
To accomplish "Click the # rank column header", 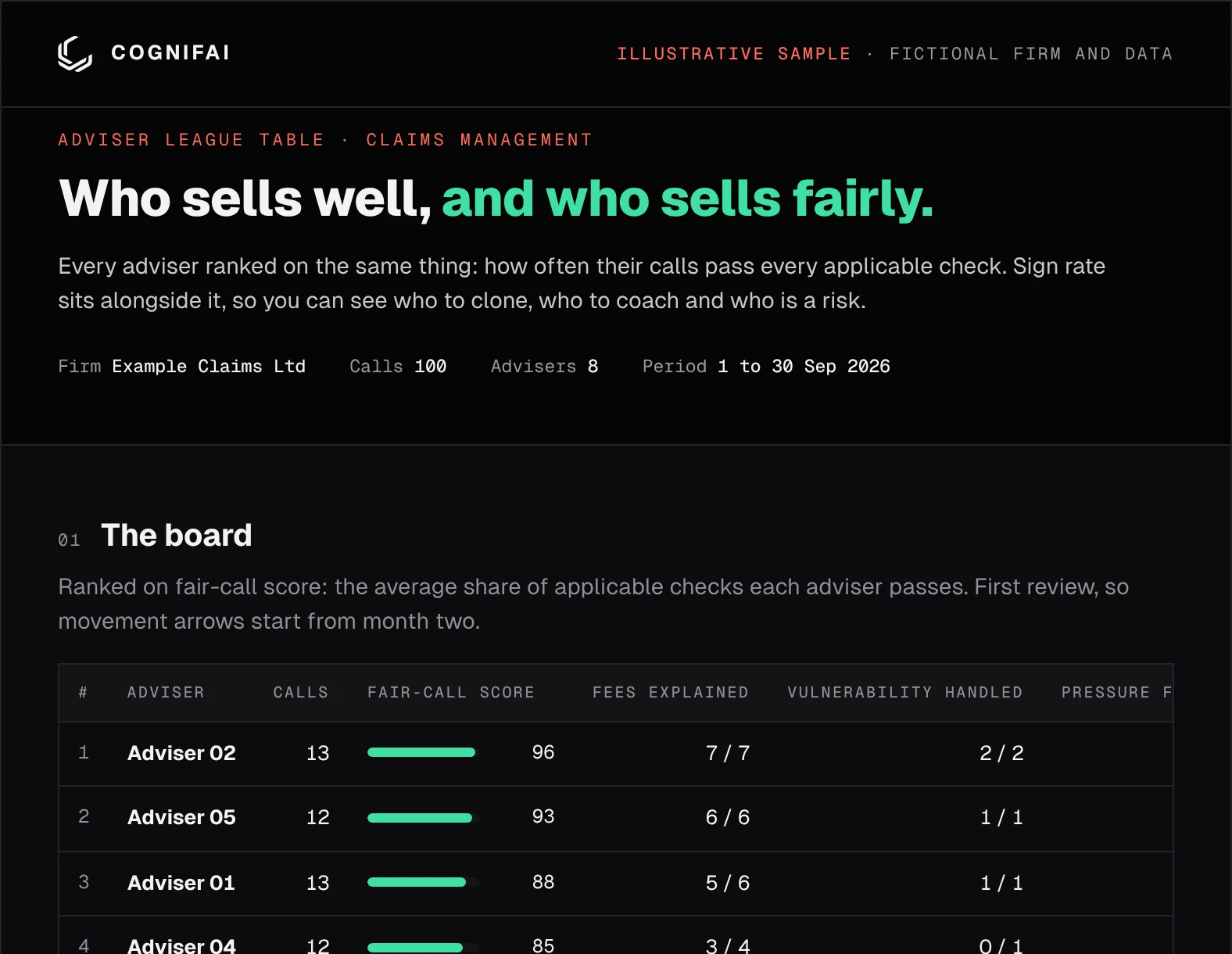I will click(x=83, y=692).
